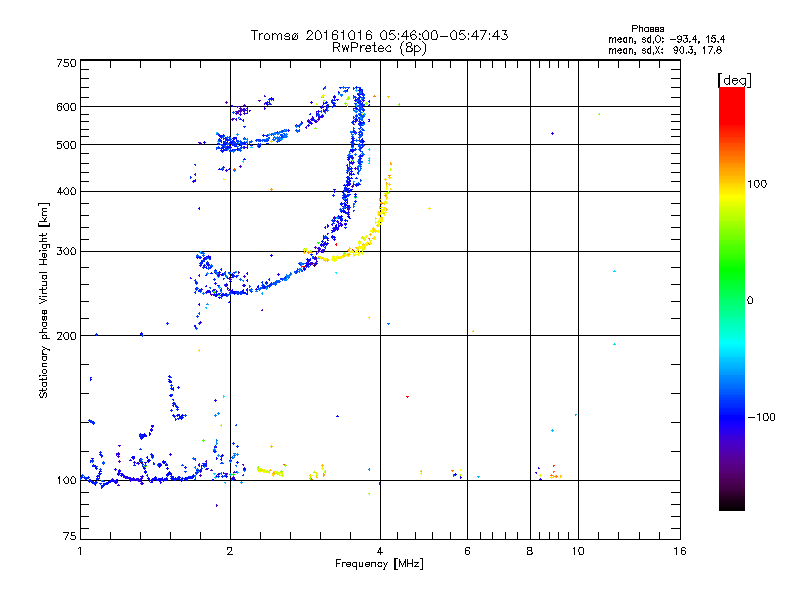The height and width of the screenshot is (600, 800).
Task: Click the y-axis tick label '300'
Action: pyautogui.click(x=66, y=251)
